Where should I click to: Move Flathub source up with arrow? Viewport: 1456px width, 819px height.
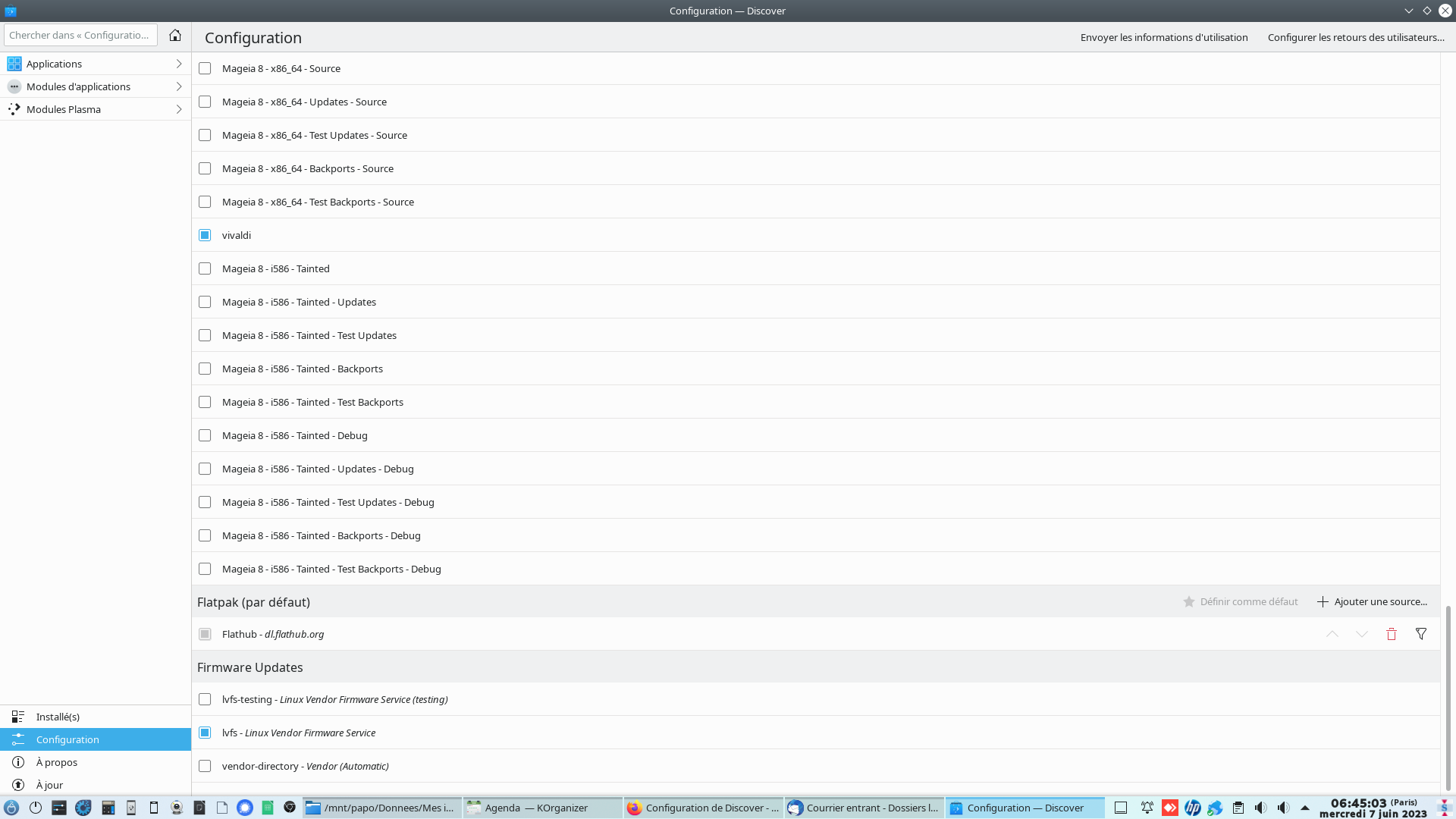1332,634
